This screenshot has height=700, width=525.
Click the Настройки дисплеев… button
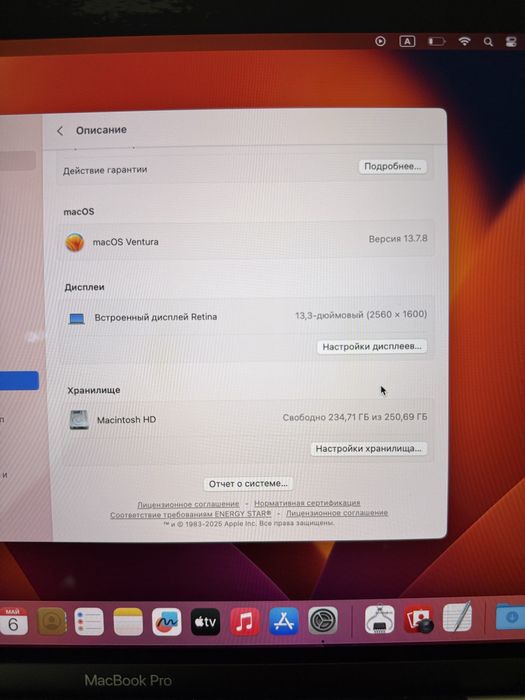(371, 346)
